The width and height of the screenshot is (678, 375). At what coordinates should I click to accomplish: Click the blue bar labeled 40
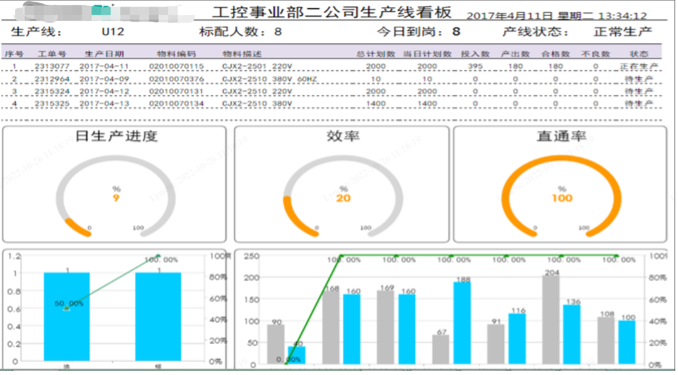[x=297, y=355]
